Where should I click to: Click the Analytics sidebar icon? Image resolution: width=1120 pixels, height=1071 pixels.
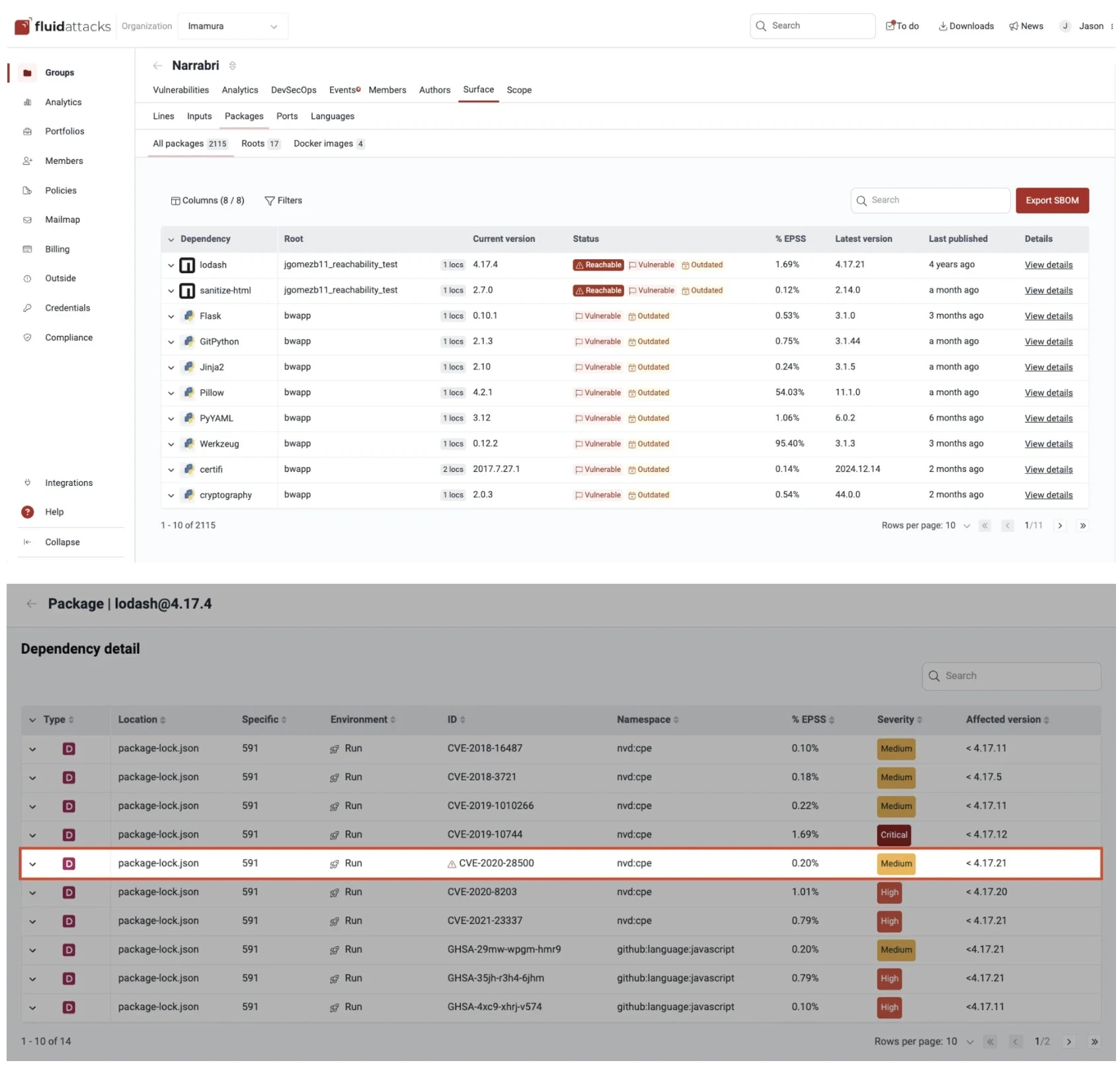coord(27,102)
